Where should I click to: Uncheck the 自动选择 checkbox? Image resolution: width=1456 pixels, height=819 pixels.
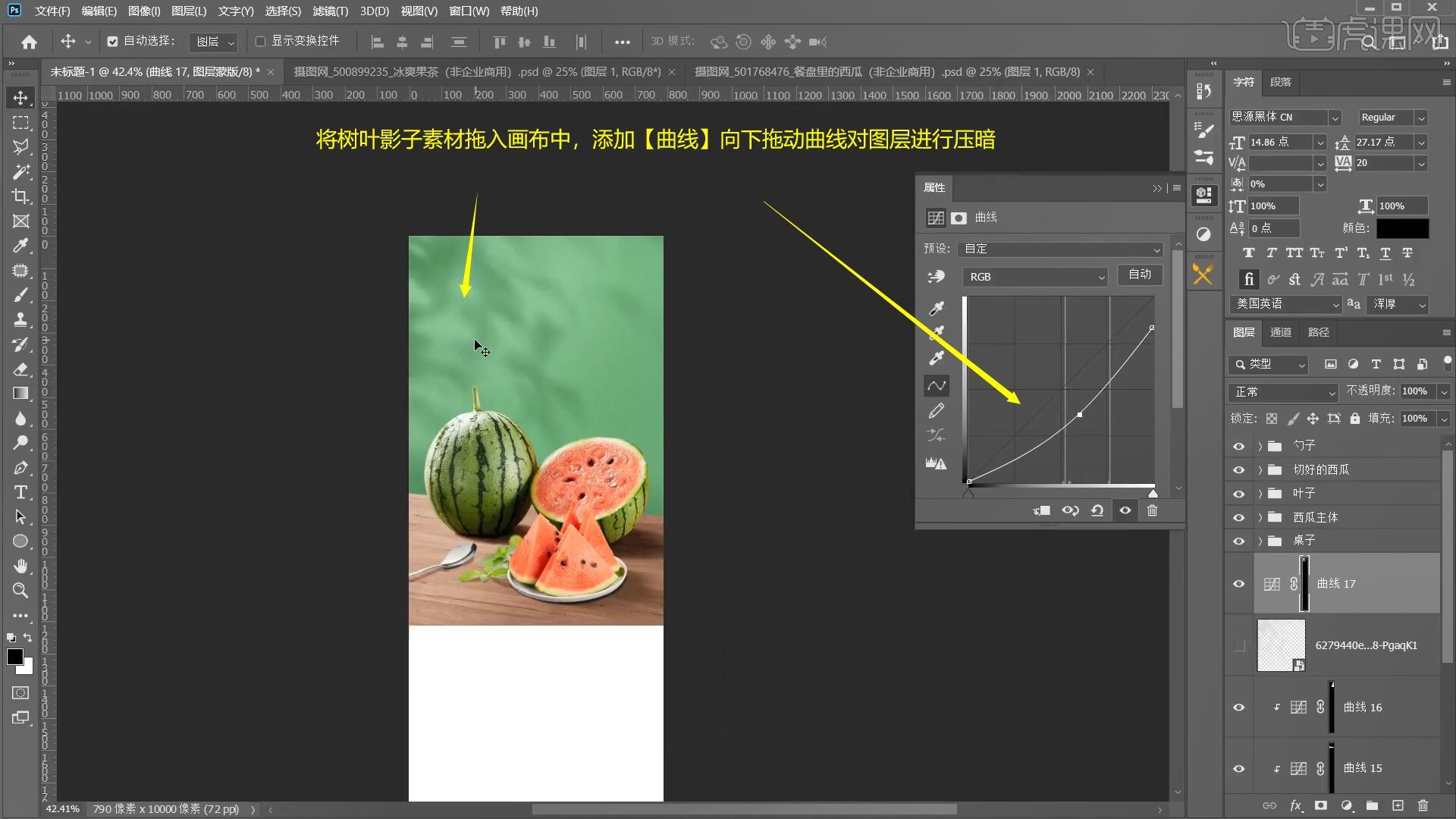pos(112,42)
